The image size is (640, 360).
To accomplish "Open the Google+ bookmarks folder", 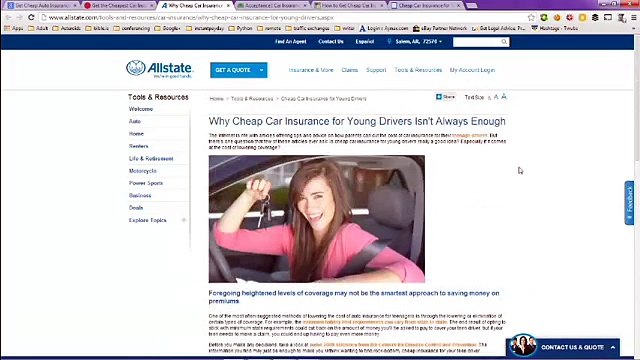I will pyautogui.click(x=167, y=28).
